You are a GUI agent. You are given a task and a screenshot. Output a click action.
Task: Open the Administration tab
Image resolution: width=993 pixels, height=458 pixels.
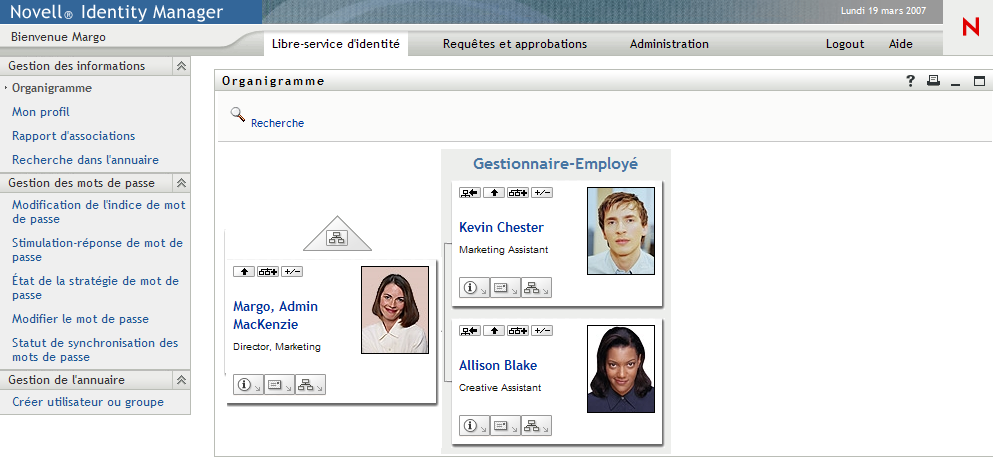pos(669,44)
